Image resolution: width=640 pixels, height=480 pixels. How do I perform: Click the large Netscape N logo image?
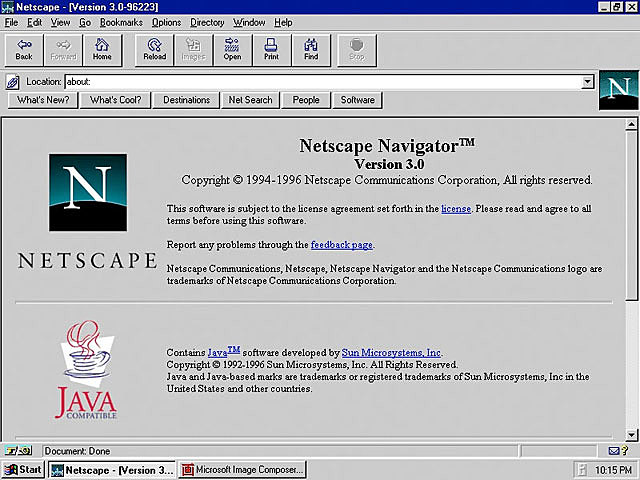coord(88,192)
